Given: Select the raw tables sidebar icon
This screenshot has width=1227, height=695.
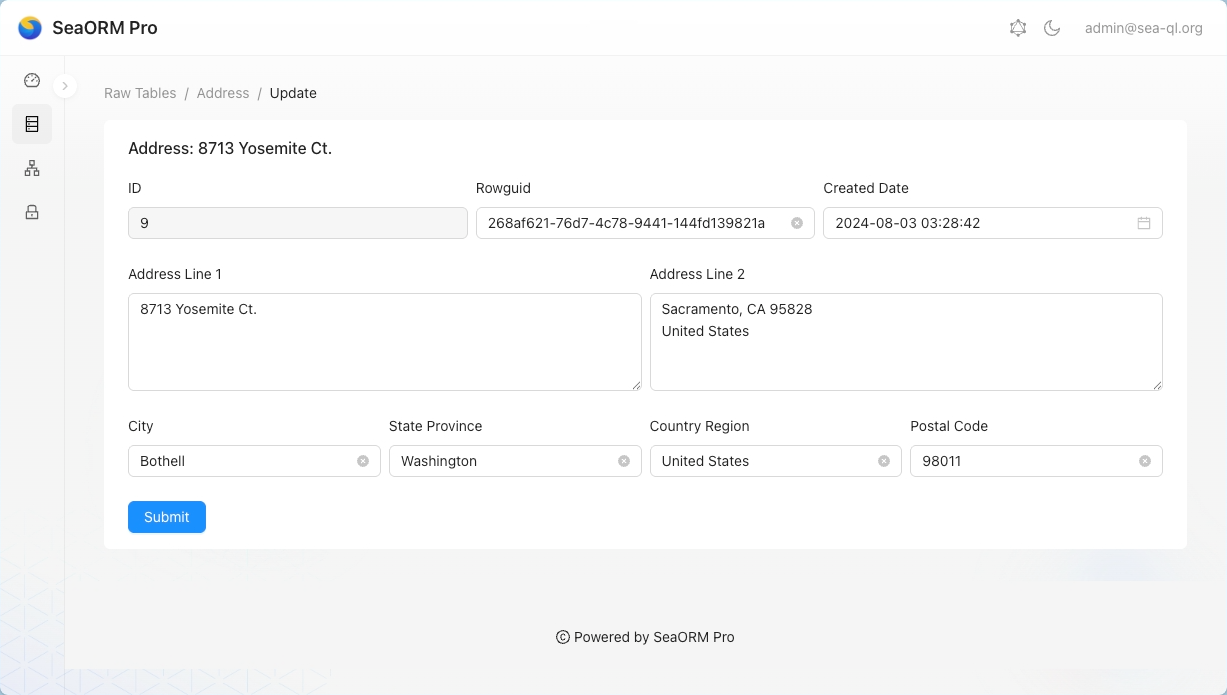Looking at the screenshot, I should (x=32, y=124).
